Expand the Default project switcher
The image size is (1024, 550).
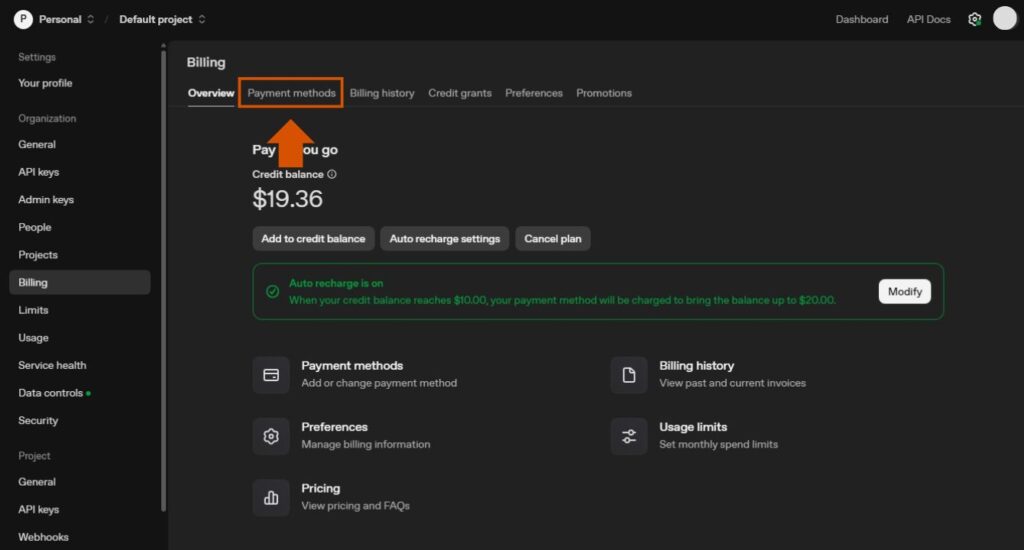tap(202, 19)
